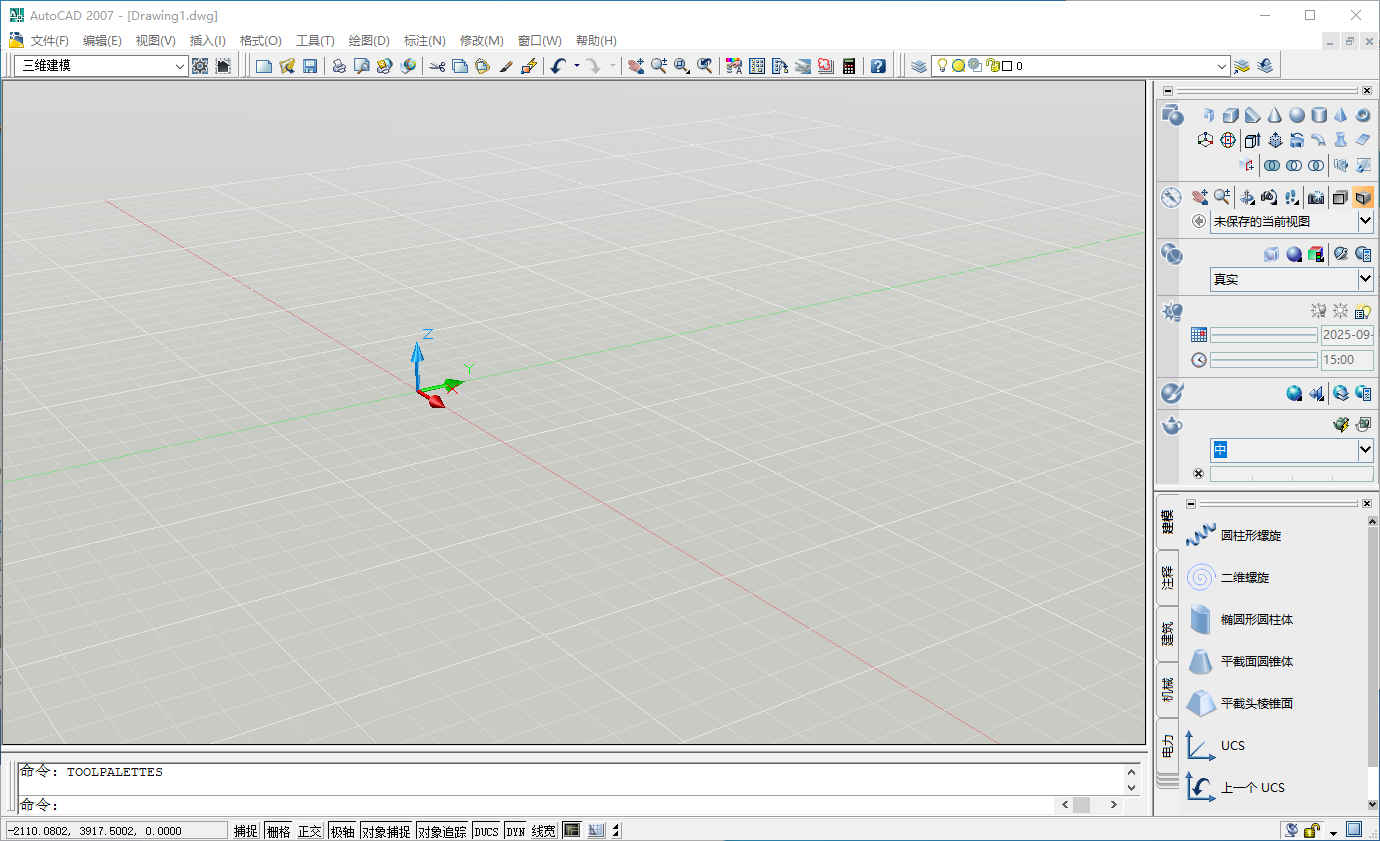Toggle DYN dynamic input in status bar
The image size is (1380, 841).
(x=515, y=831)
